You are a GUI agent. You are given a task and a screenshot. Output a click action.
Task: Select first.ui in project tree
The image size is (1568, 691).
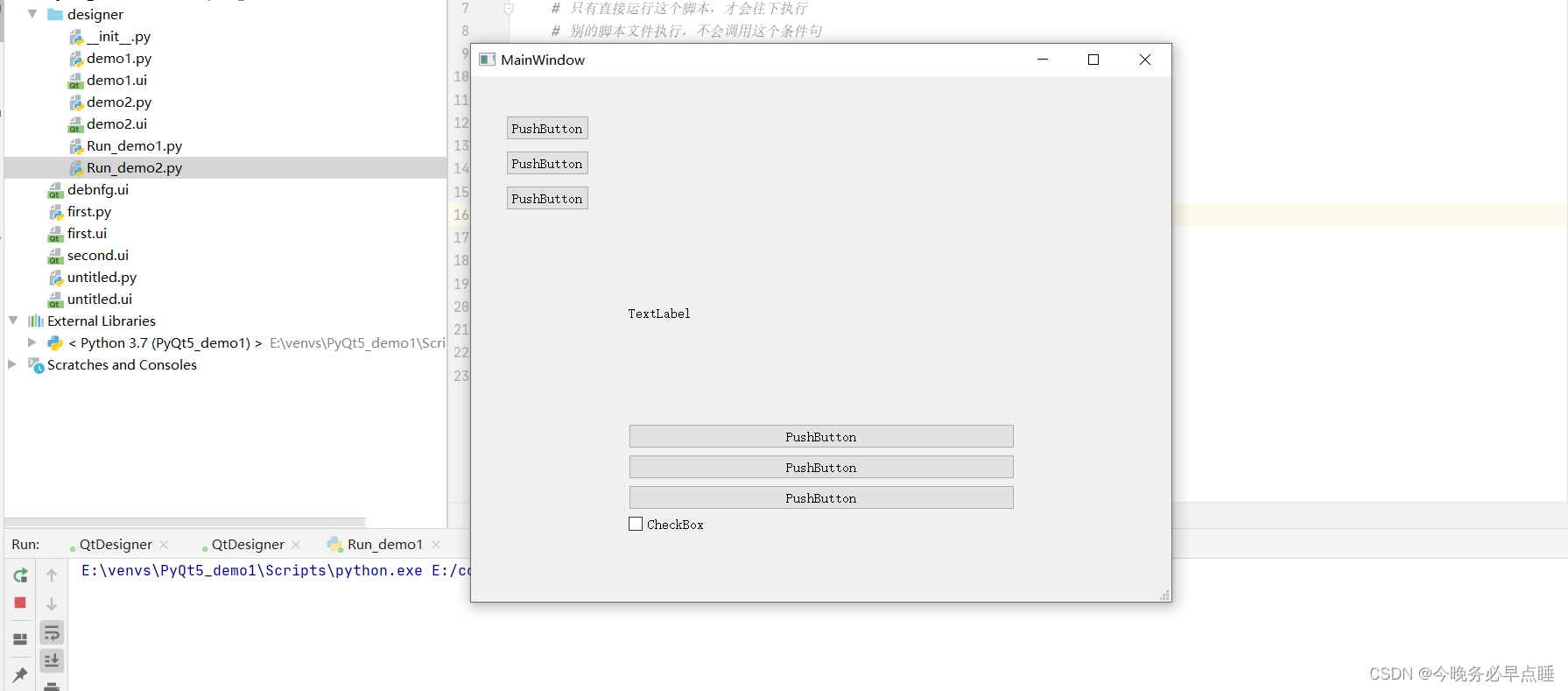[x=88, y=234]
